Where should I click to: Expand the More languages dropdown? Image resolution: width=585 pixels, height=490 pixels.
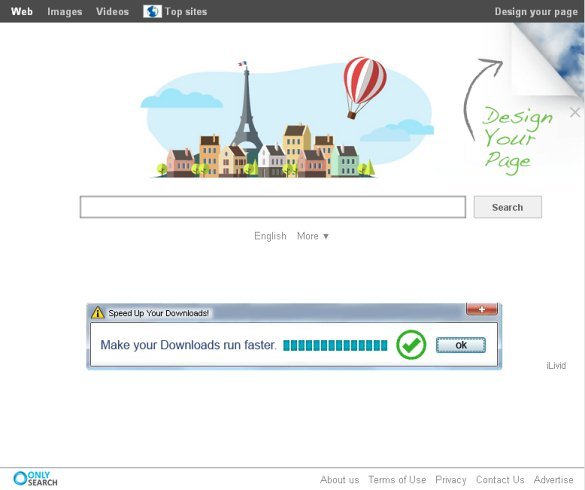[x=313, y=236]
